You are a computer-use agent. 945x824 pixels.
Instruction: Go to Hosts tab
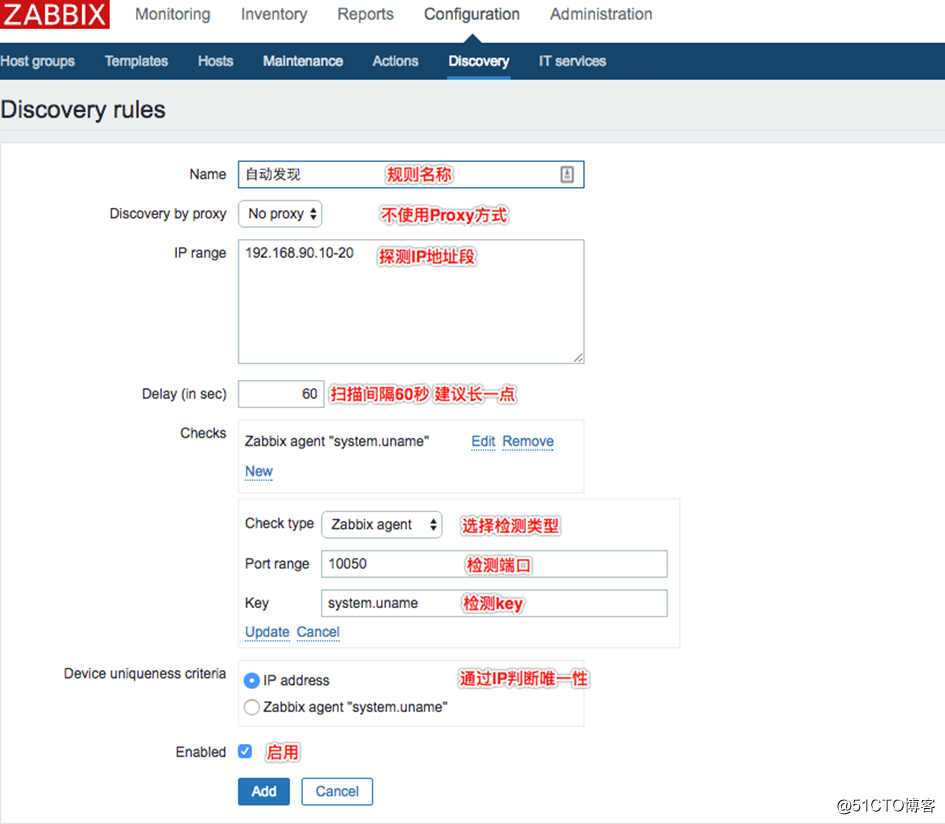215,61
